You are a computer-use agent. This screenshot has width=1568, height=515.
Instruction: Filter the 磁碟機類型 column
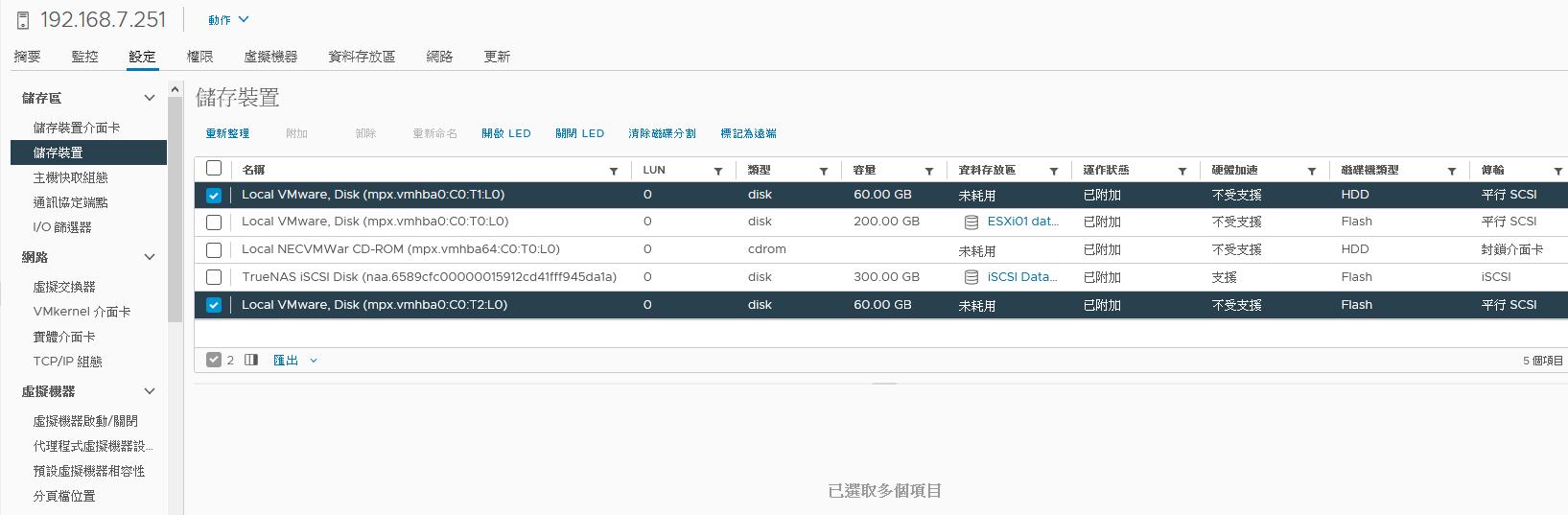(1452, 171)
